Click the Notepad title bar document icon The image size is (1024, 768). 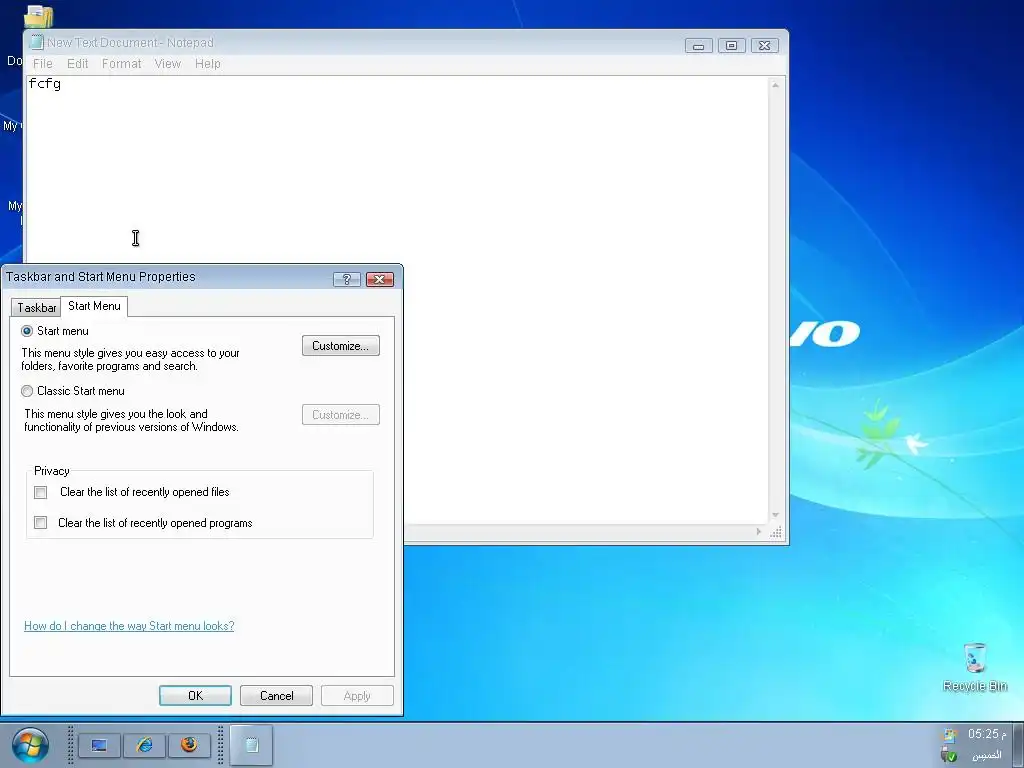point(37,42)
